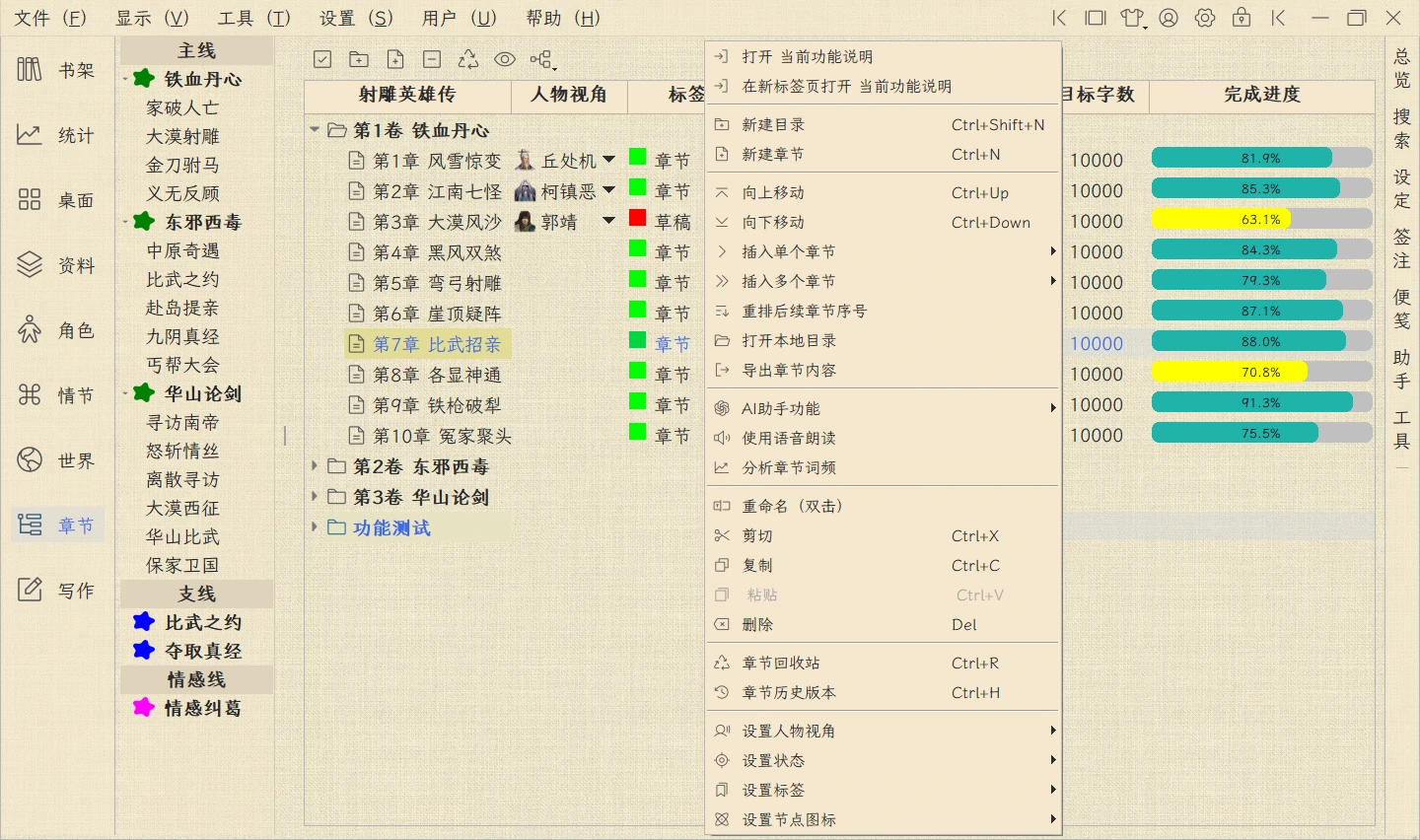Choose 设置节点图标 from context menu

point(884,819)
